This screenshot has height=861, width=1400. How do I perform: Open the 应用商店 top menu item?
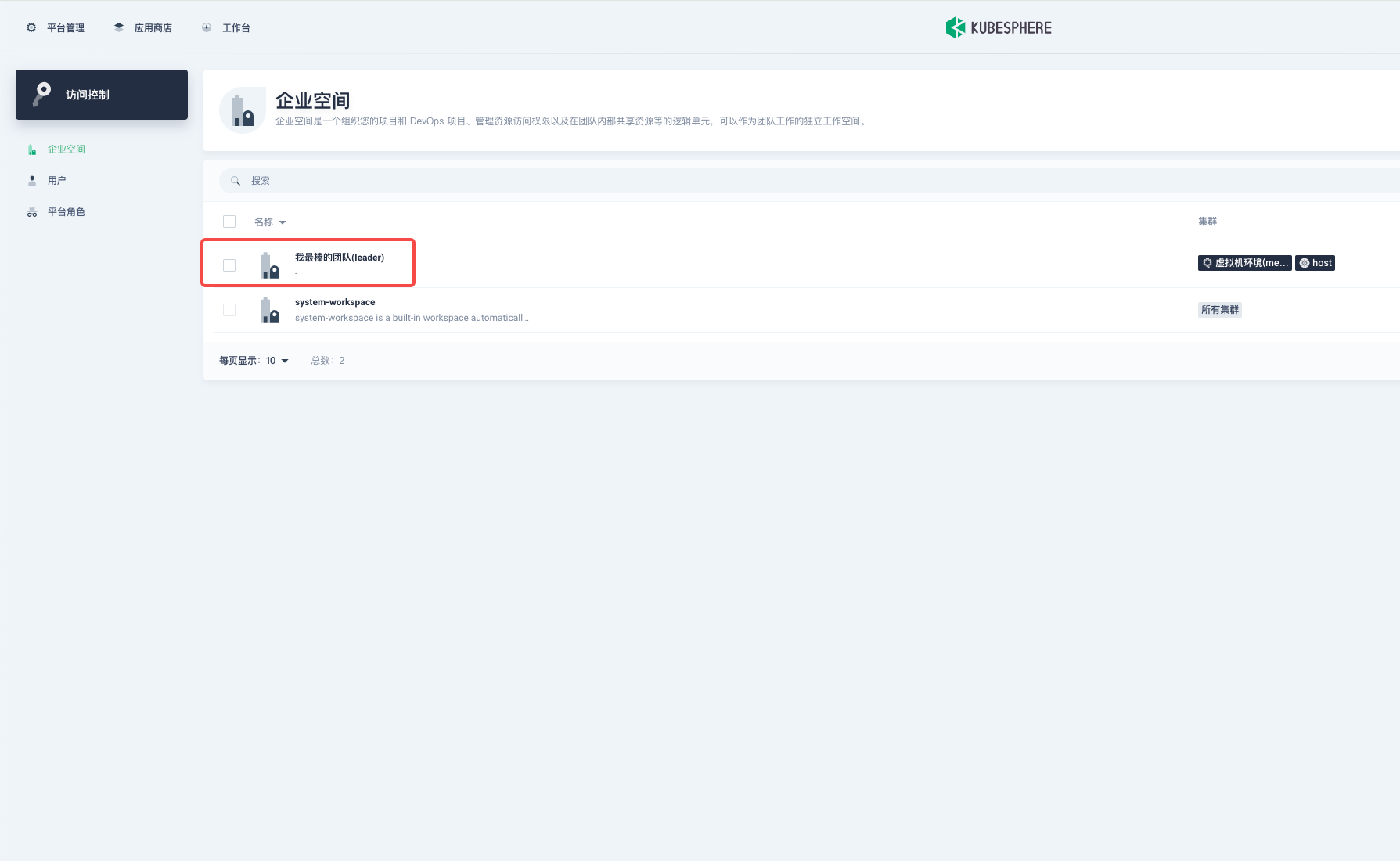(x=153, y=28)
